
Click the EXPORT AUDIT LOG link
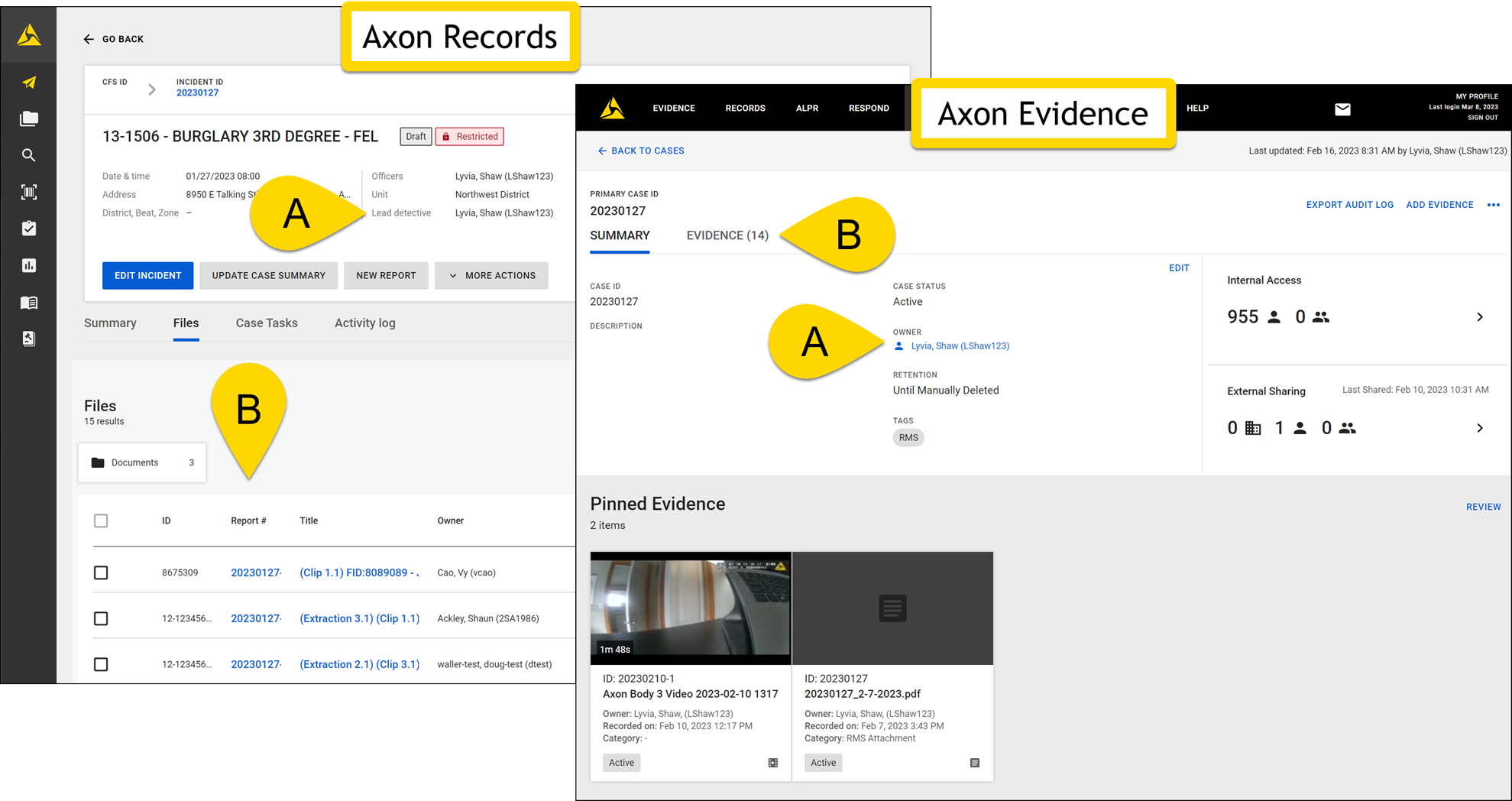tap(1349, 204)
